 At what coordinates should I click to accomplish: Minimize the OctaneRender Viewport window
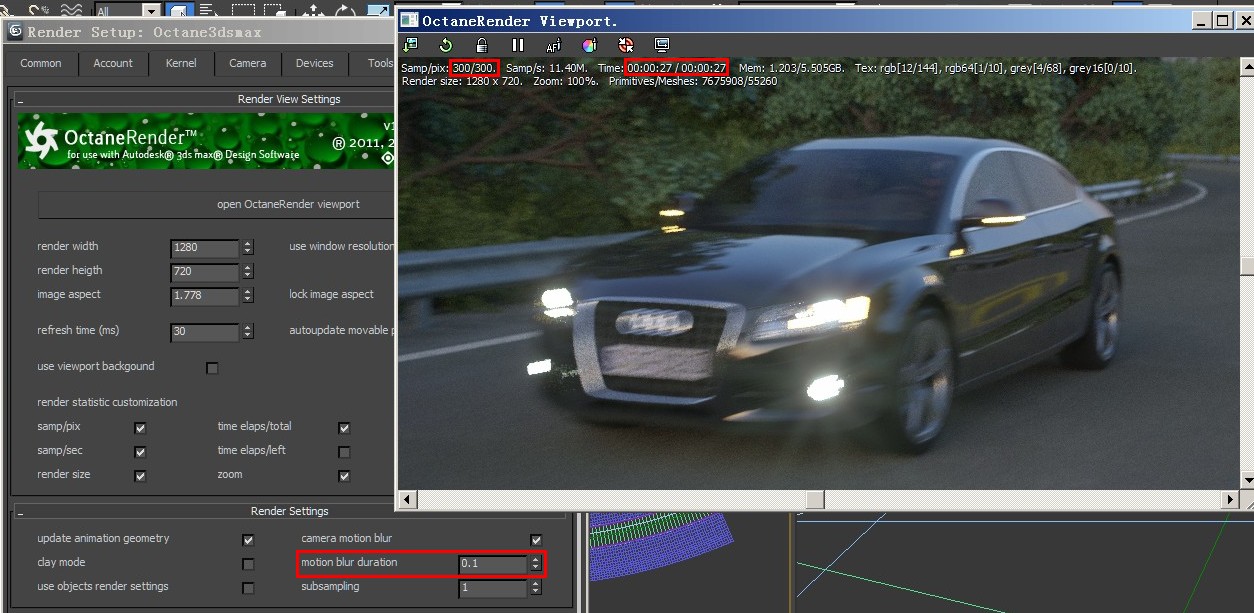(1204, 20)
